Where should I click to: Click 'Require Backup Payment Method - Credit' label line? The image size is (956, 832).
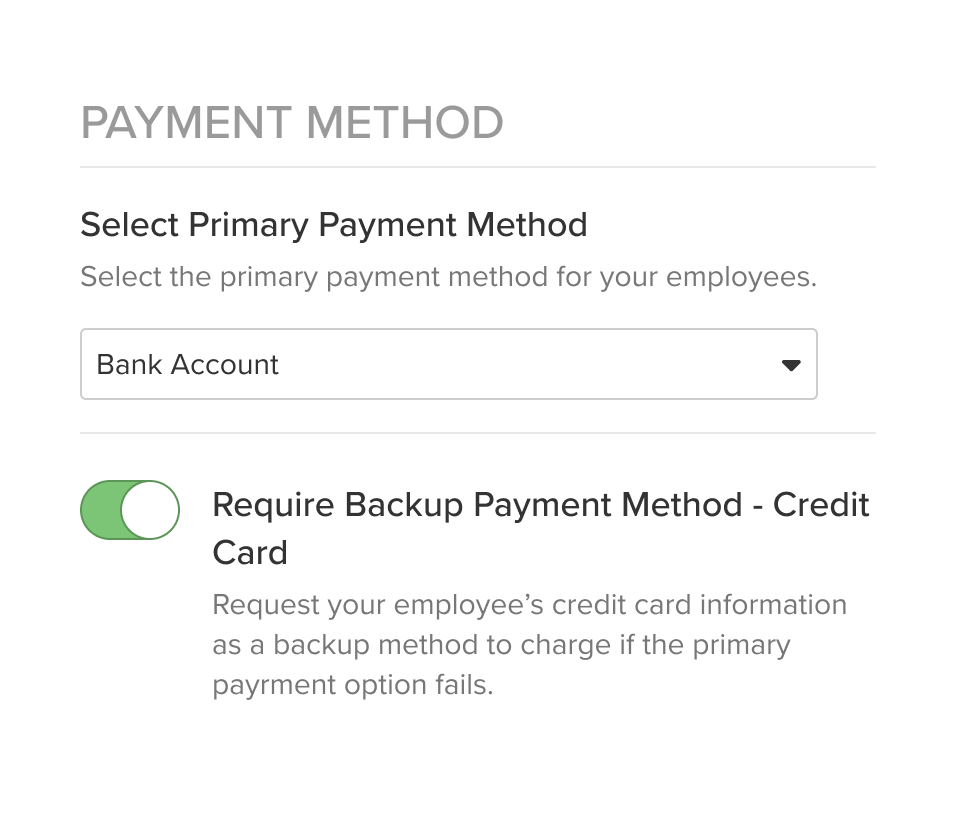pyautogui.click(x=541, y=505)
